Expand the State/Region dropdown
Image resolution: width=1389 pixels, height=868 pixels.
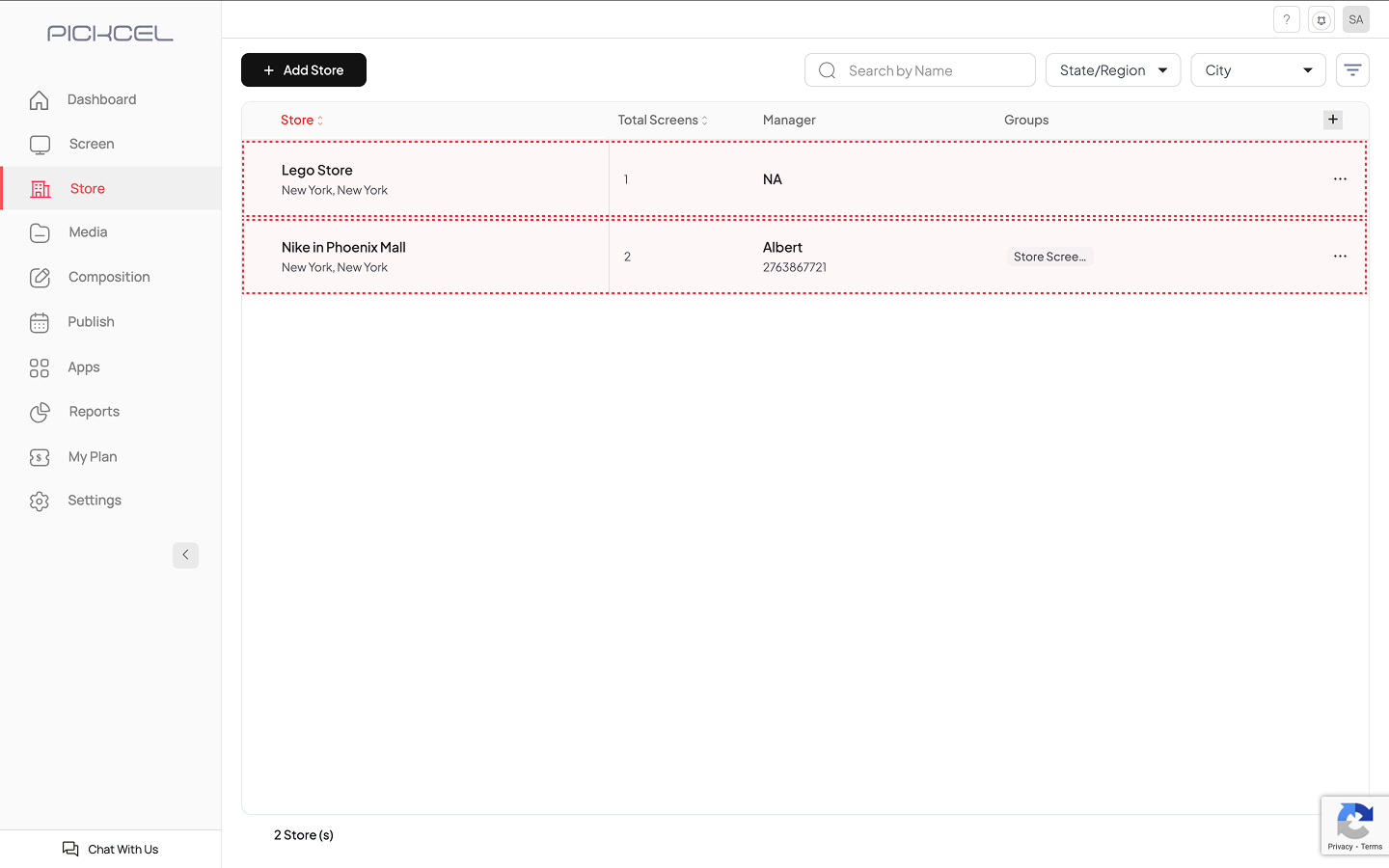tap(1112, 70)
